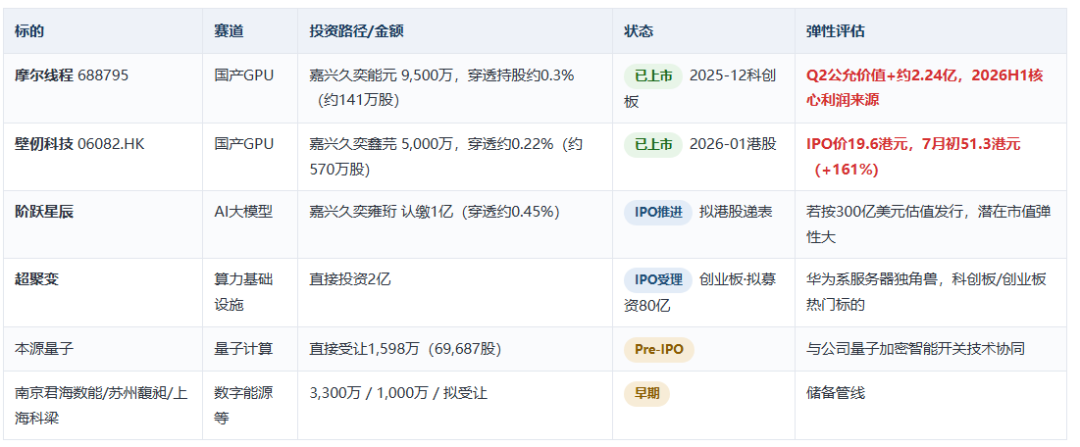Click the 标的 column header
The width and height of the screenshot is (1080, 447).
(x=103, y=32)
